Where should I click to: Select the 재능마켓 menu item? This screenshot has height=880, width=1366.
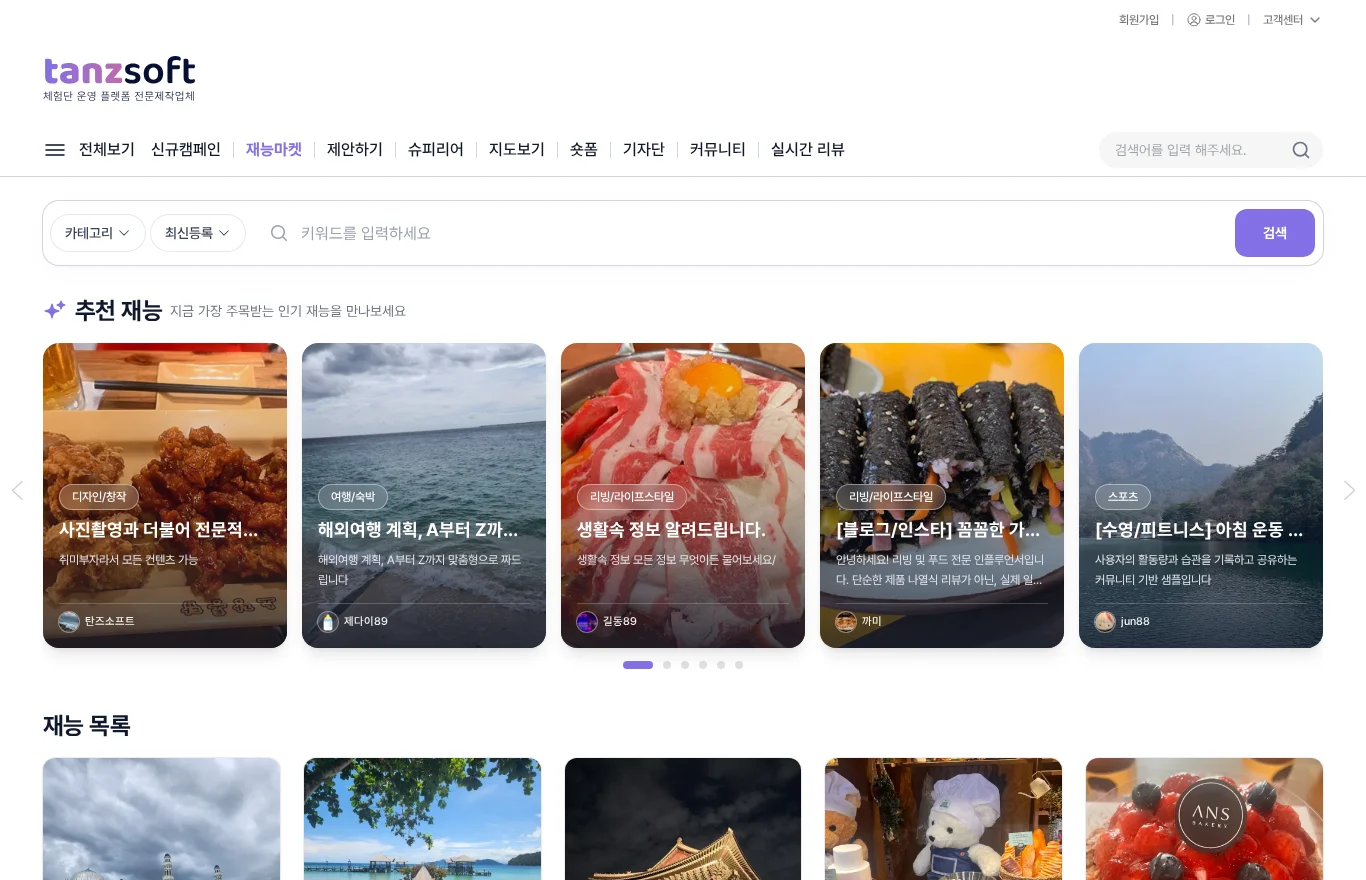point(274,150)
